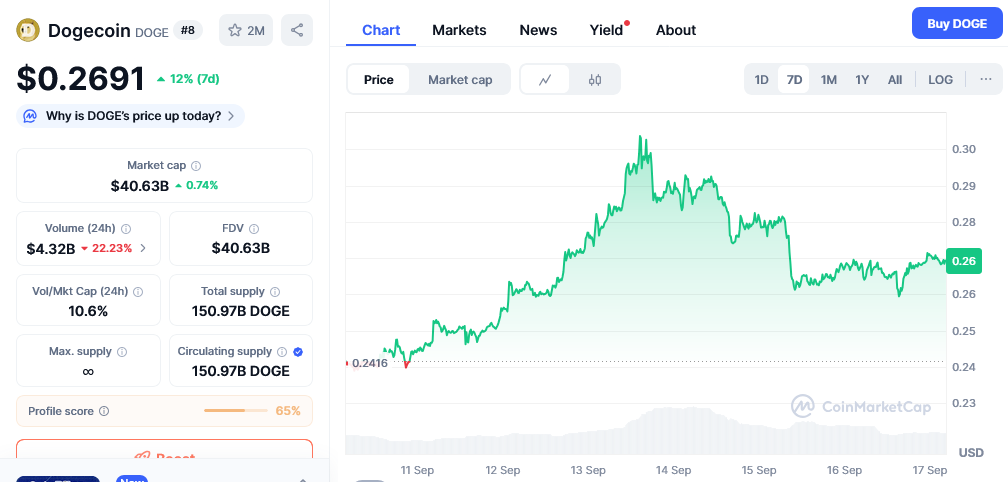Image resolution: width=1008 pixels, height=482 pixels.
Task: Click the Dogecoin coin logo
Action: tap(28, 30)
